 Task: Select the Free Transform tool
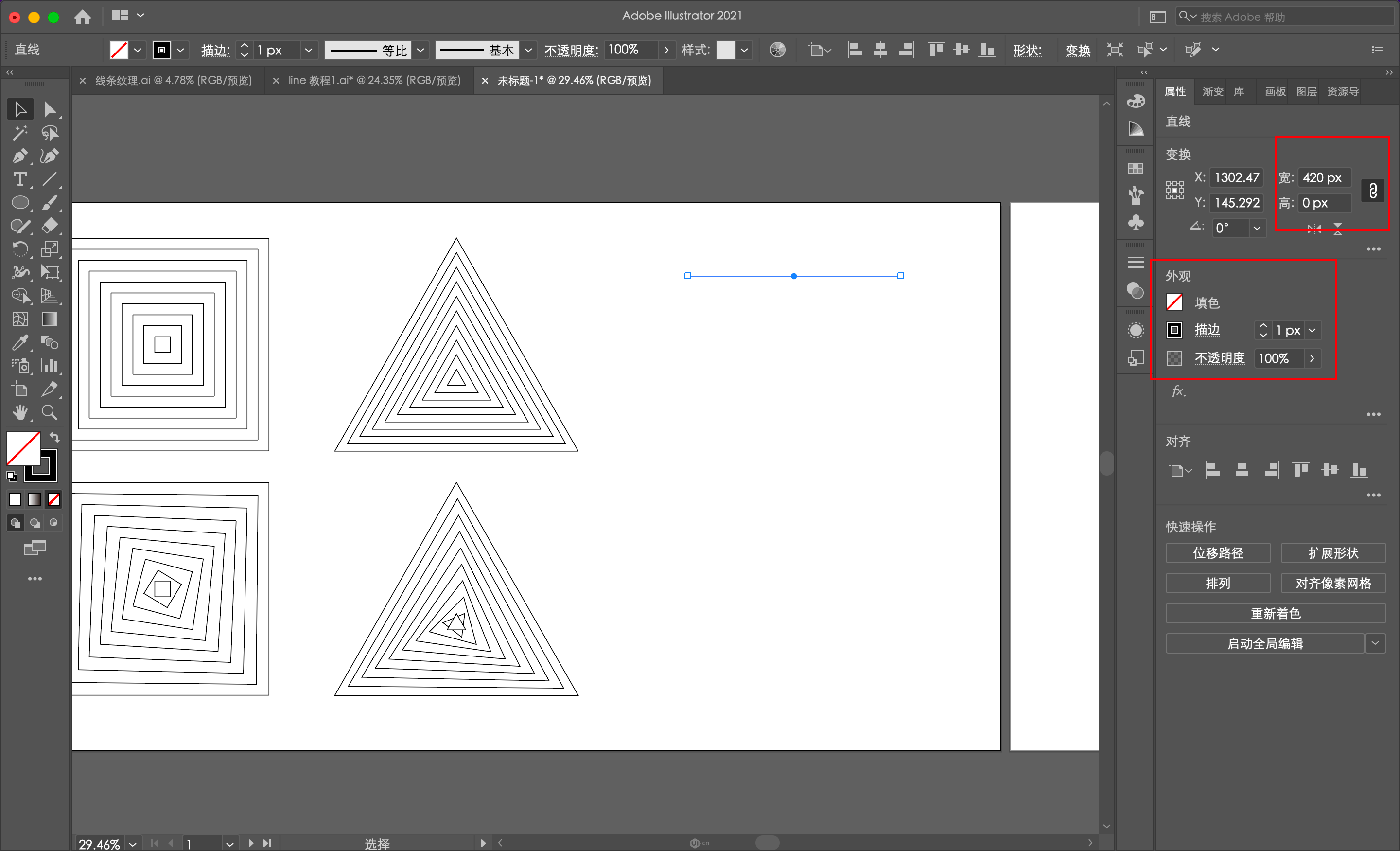coord(50,272)
